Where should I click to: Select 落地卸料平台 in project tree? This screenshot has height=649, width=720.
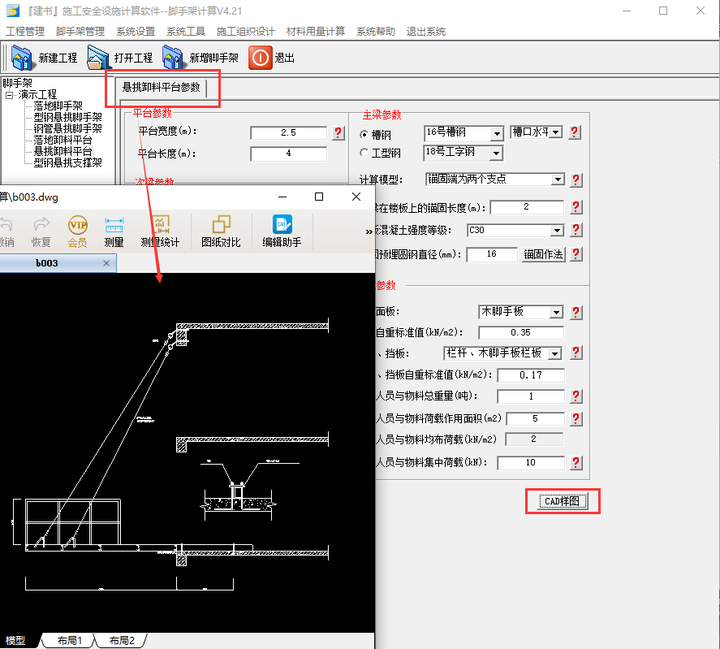coord(63,140)
